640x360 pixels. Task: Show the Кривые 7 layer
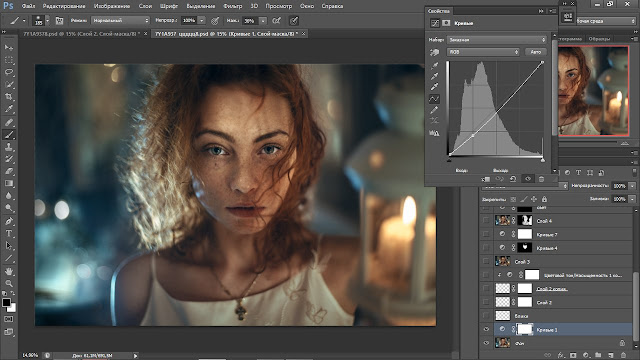pos(486,234)
